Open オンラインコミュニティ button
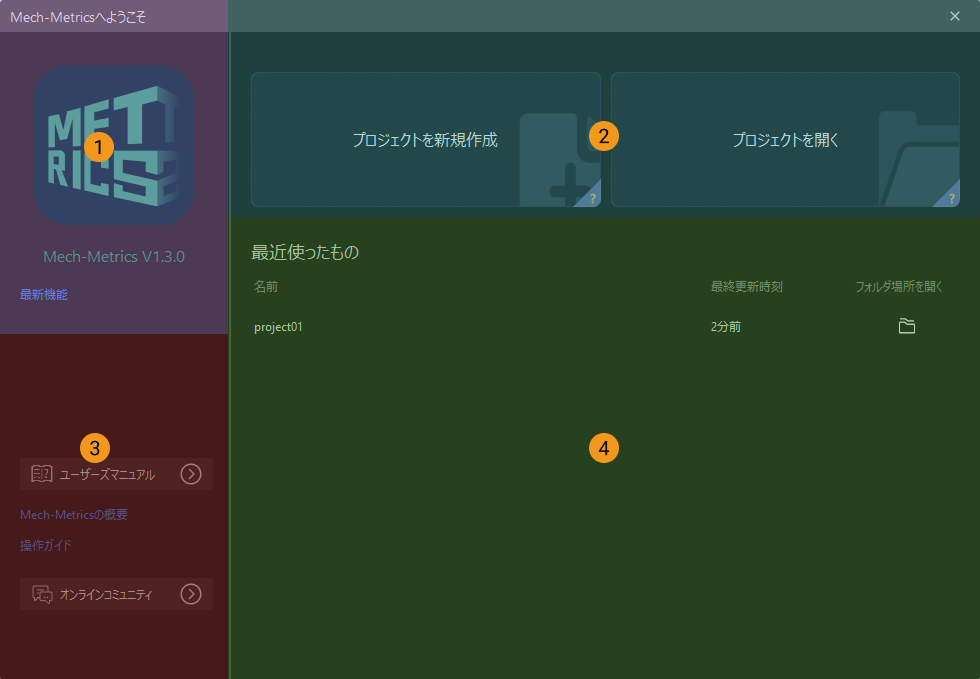 click(116, 594)
